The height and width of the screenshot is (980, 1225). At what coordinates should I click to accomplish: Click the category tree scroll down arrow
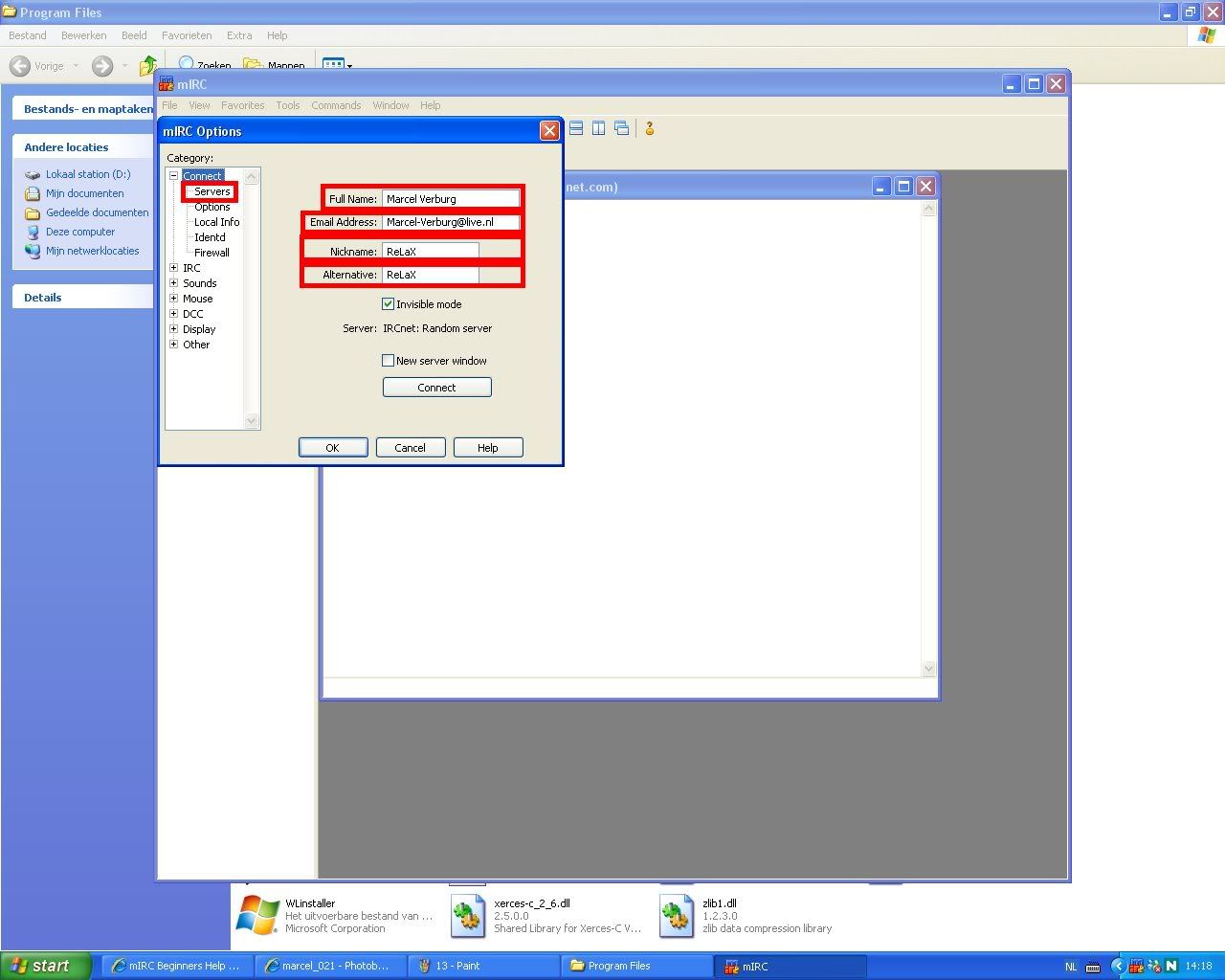click(252, 421)
